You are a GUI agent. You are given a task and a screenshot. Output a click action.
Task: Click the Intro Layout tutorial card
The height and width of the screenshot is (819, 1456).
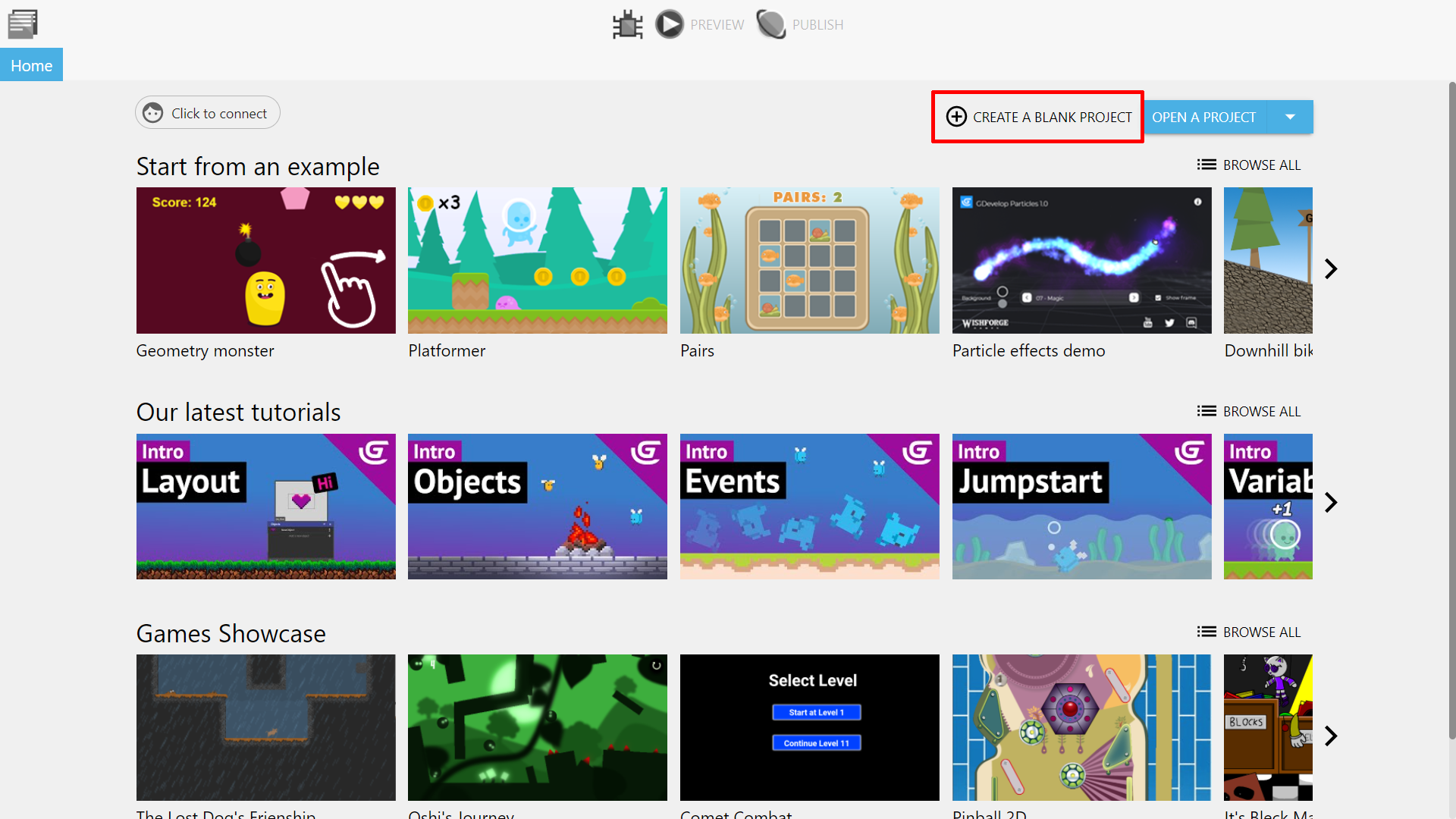(x=265, y=505)
